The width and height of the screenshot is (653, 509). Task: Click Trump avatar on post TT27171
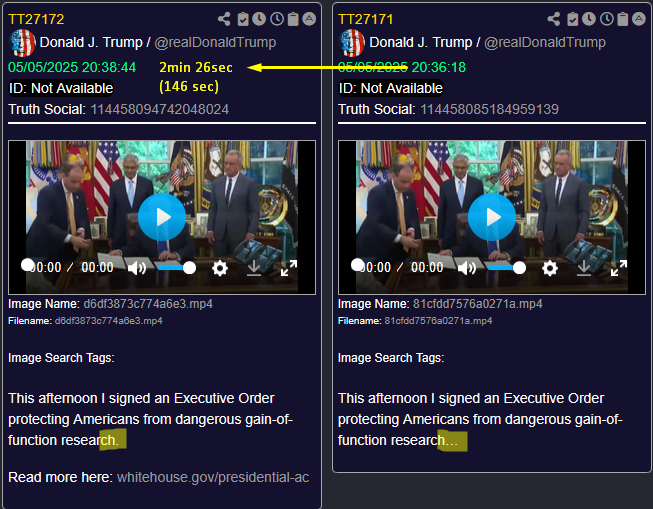351,42
